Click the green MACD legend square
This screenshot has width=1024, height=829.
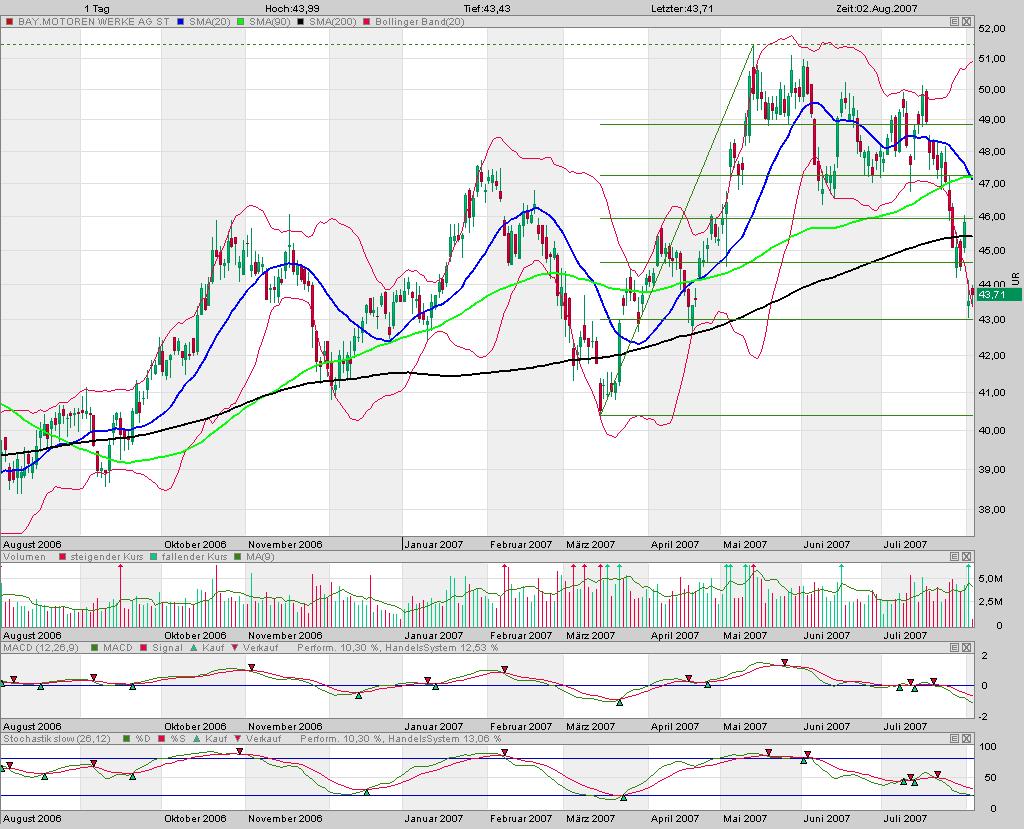pyautogui.click(x=94, y=646)
